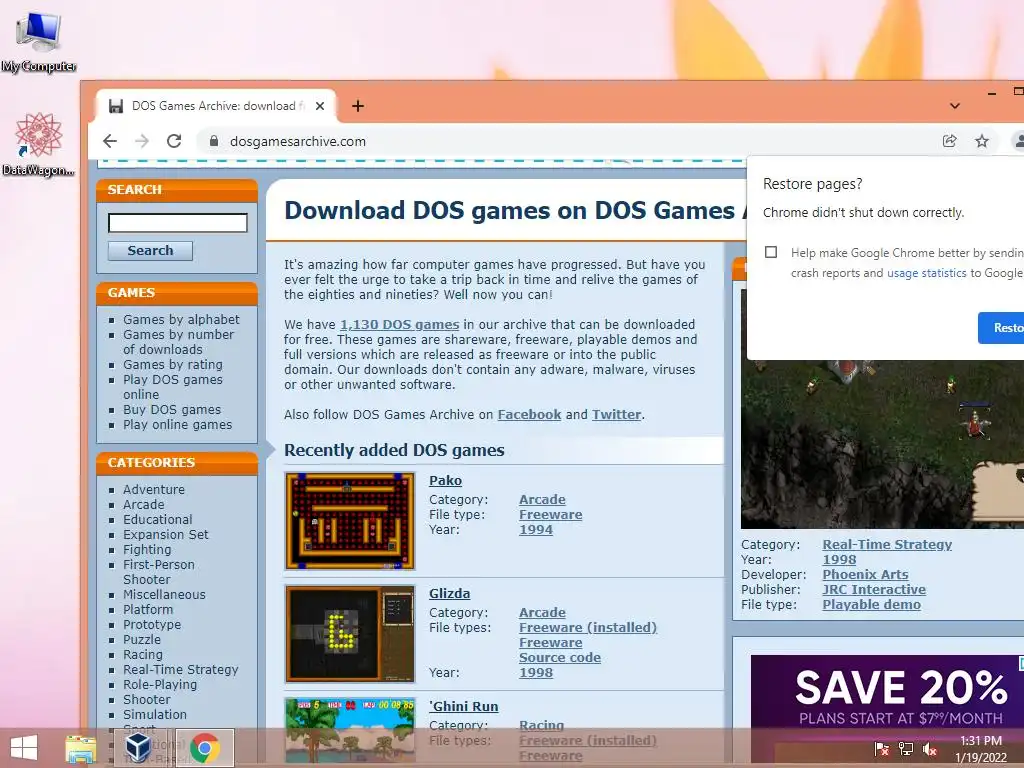The width and height of the screenshot is (1024, 768).
Task: Open the JRC Interactive publisher link
Action: (x=874, y=590)
